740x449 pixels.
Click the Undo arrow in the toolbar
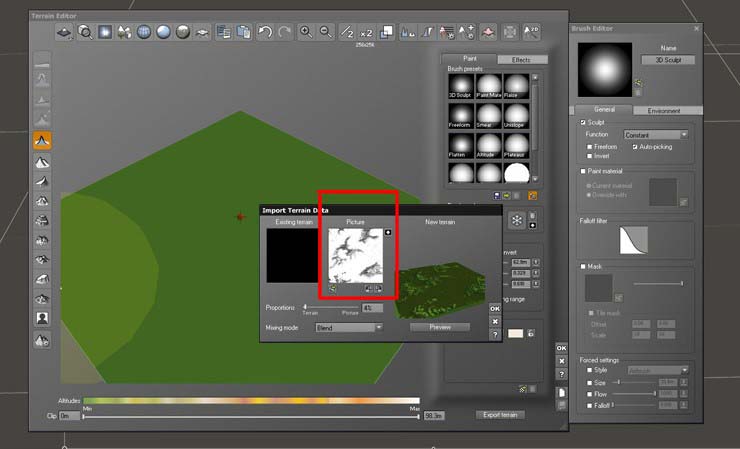click(265, 32)
